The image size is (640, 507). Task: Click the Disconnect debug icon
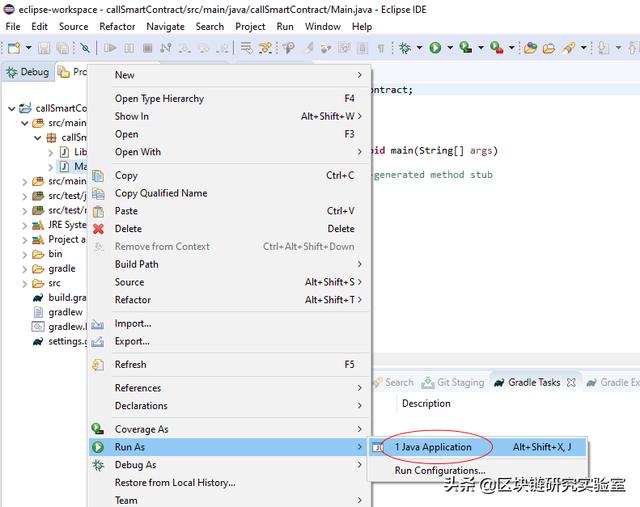pyautogui.click(x=165, y=48)
